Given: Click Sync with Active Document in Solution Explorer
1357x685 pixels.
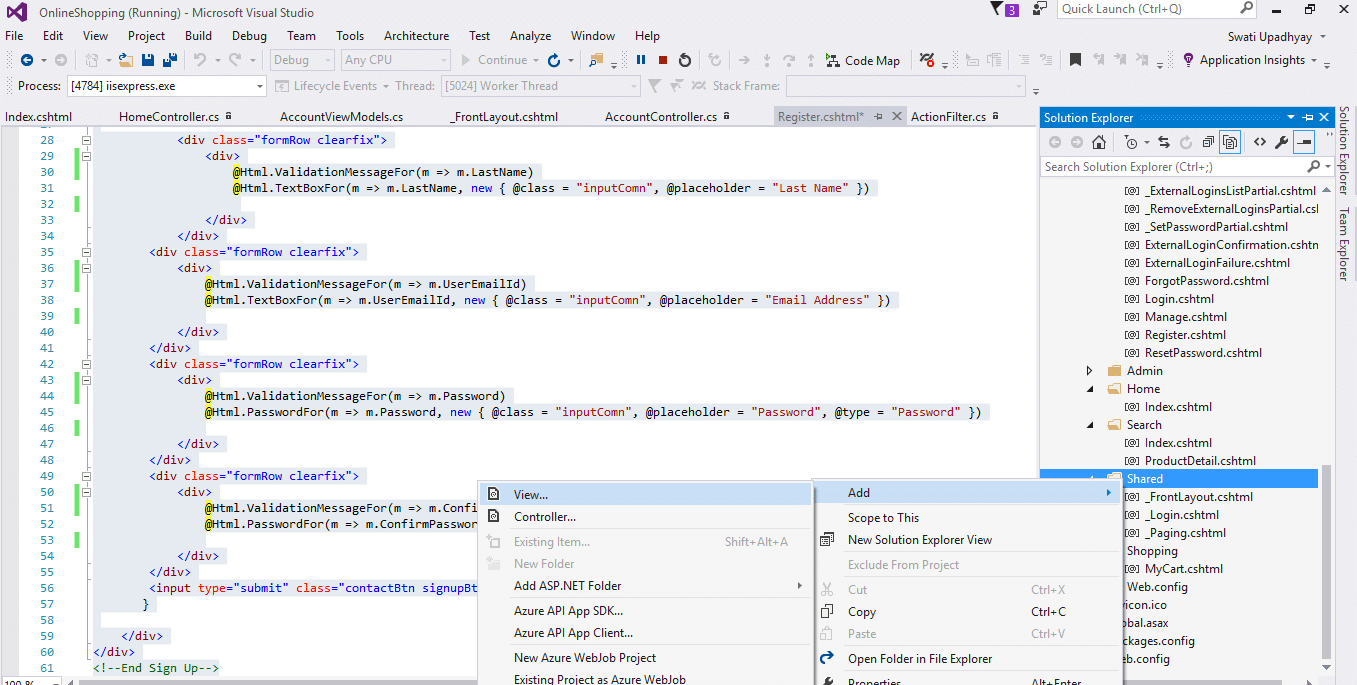Looking at the screenshot, I should pyautogui.click(x=1164, y=141).
